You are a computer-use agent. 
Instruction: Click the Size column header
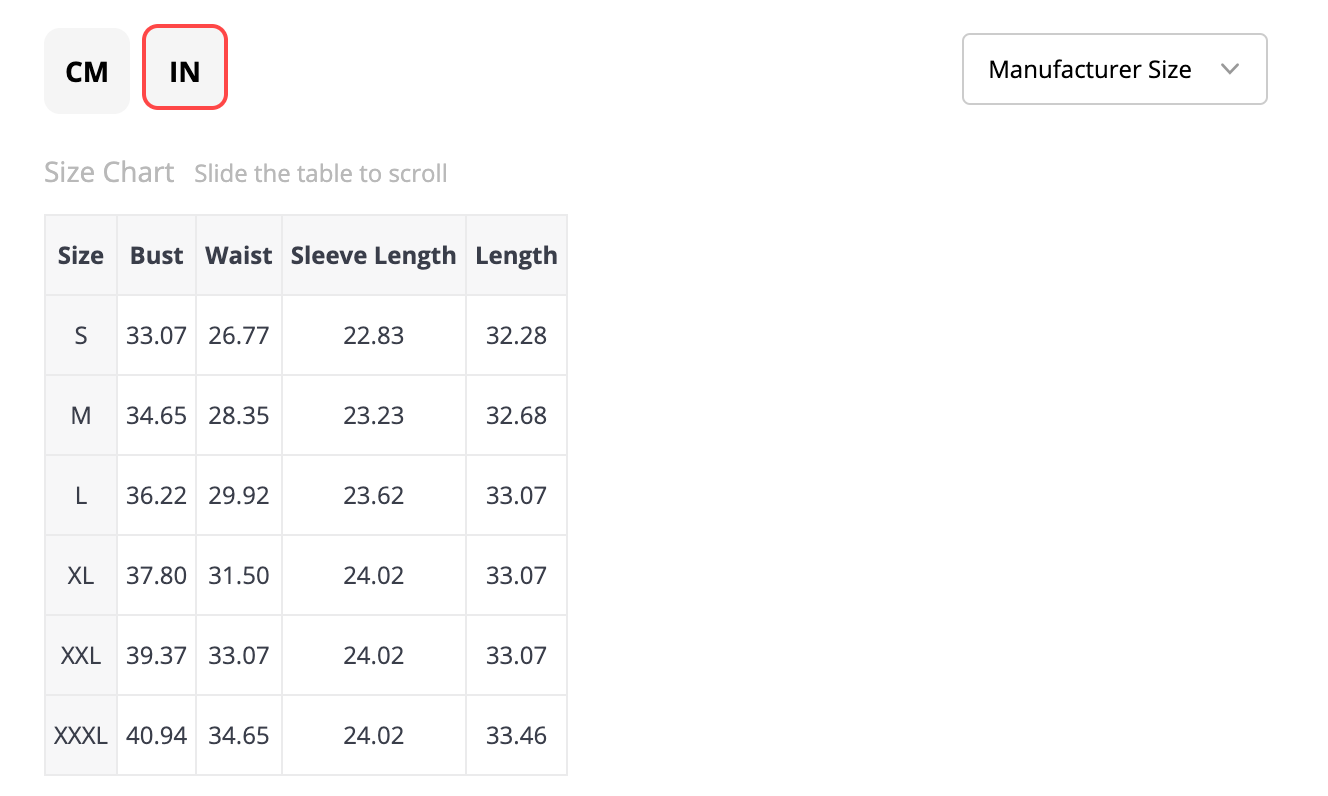81,255
